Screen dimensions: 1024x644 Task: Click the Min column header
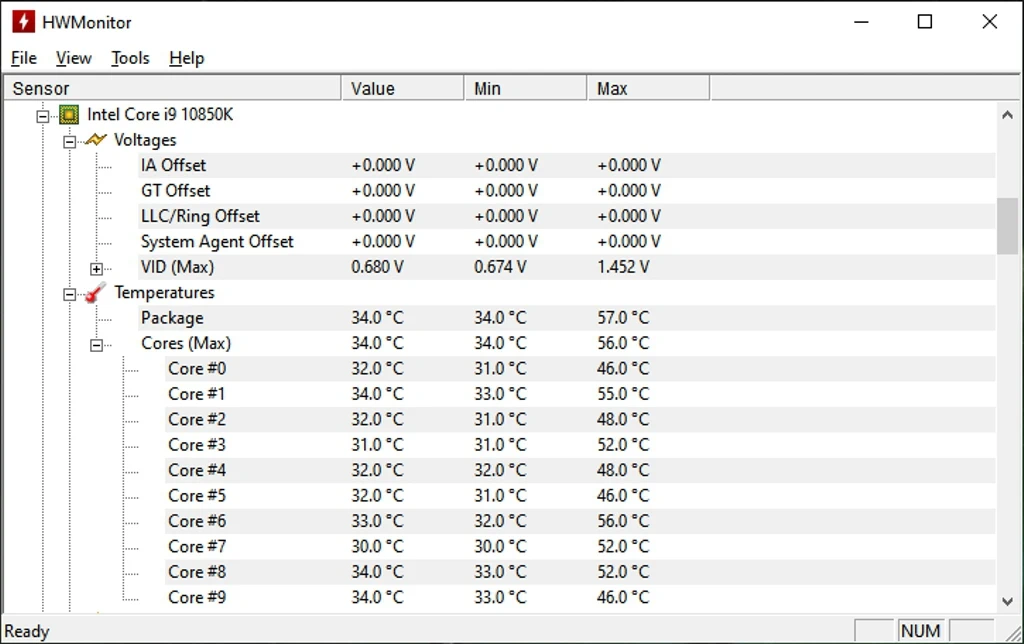[x=526, y=88]
